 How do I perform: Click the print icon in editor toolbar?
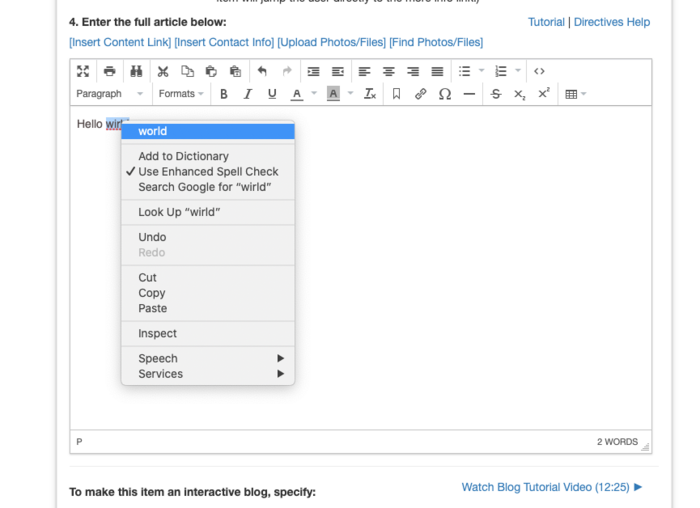click(109, 71)
